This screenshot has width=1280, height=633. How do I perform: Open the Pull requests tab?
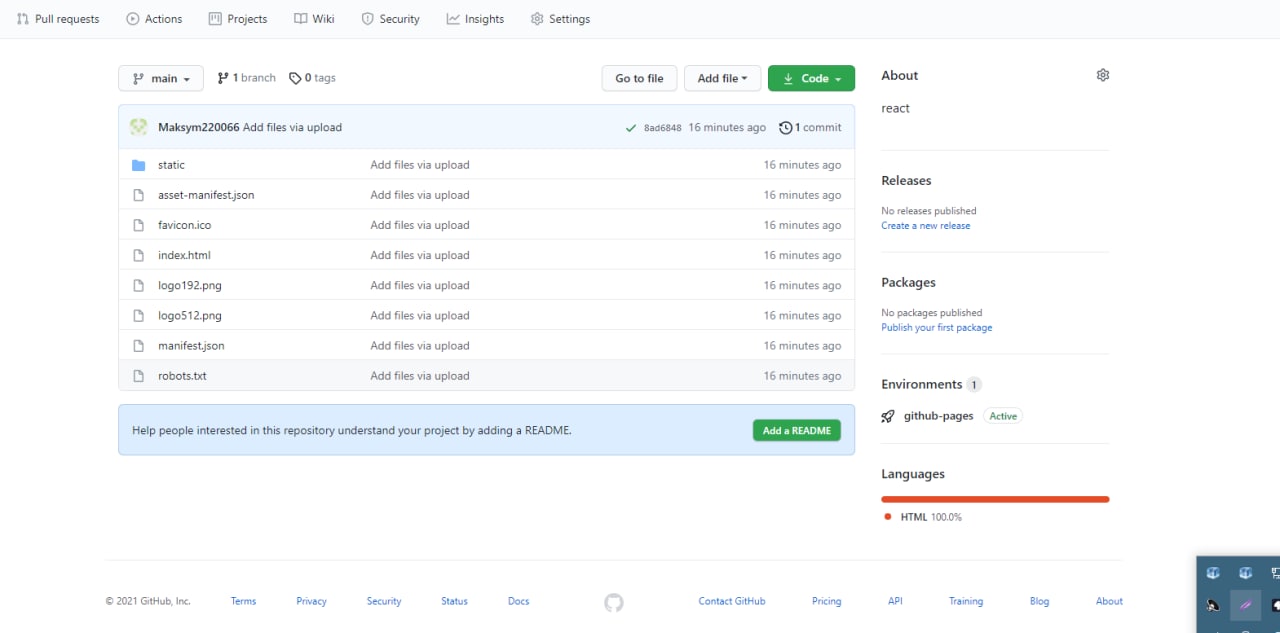tap(58, 19)
